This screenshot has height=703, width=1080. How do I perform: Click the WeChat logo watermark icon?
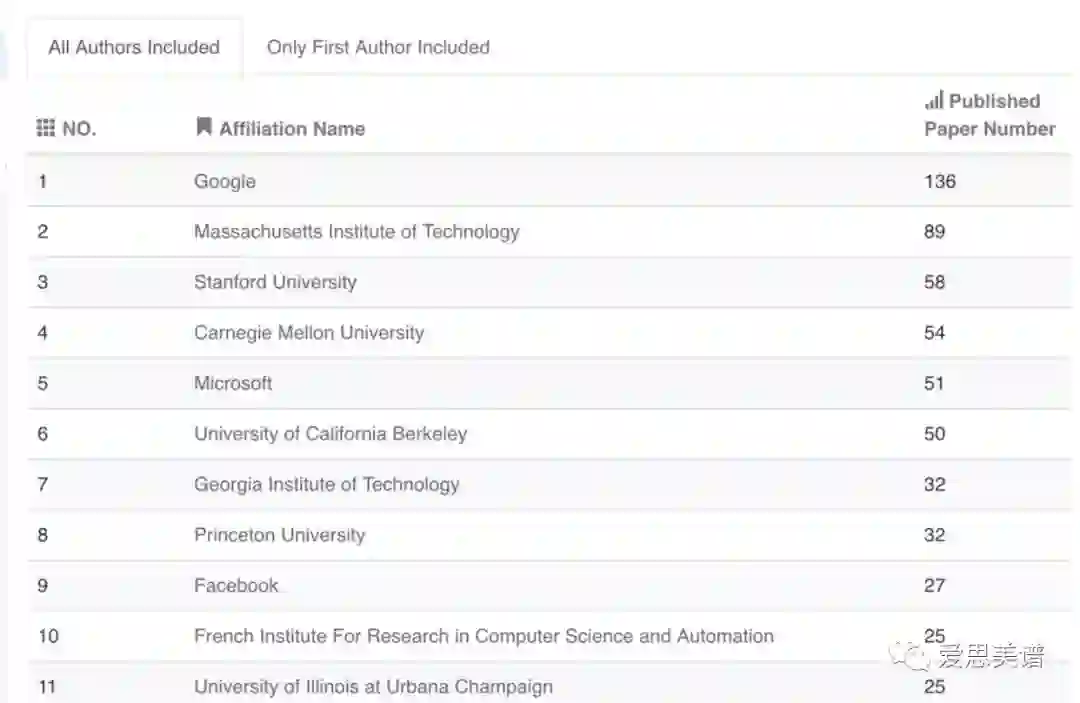[x=911, y=657]
